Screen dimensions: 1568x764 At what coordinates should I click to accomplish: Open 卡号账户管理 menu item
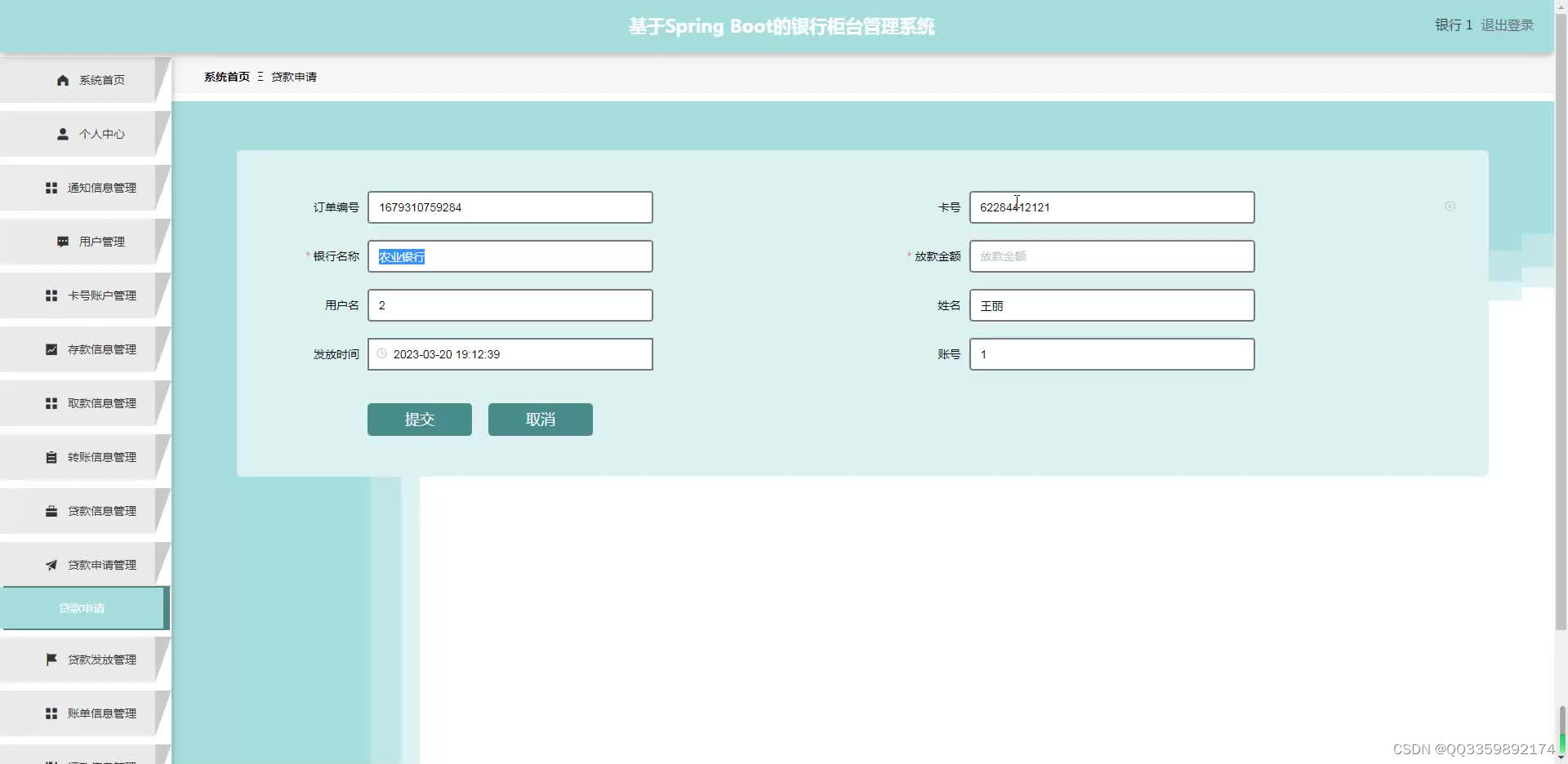click(x=85, y=295)
